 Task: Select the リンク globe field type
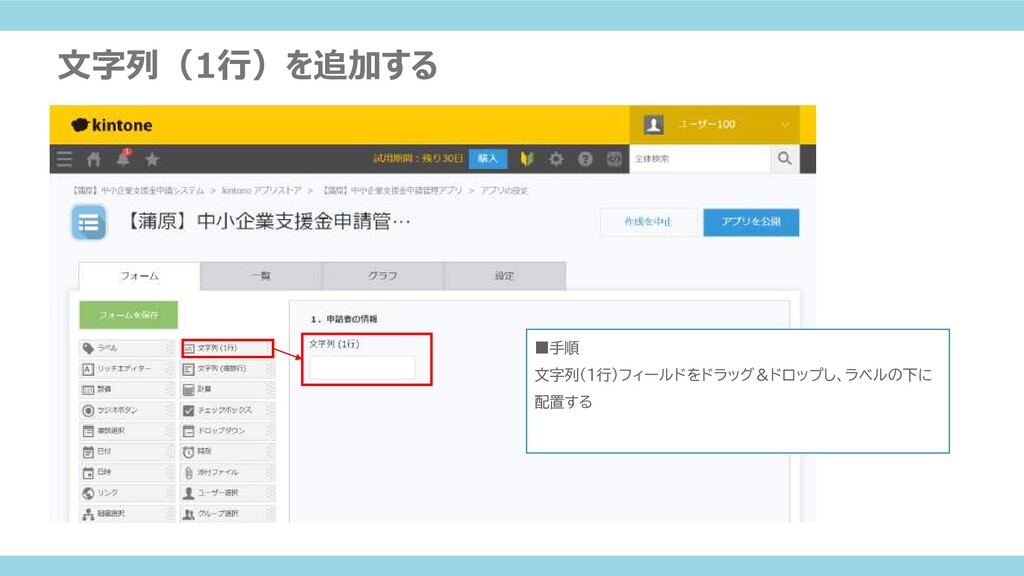127,493
